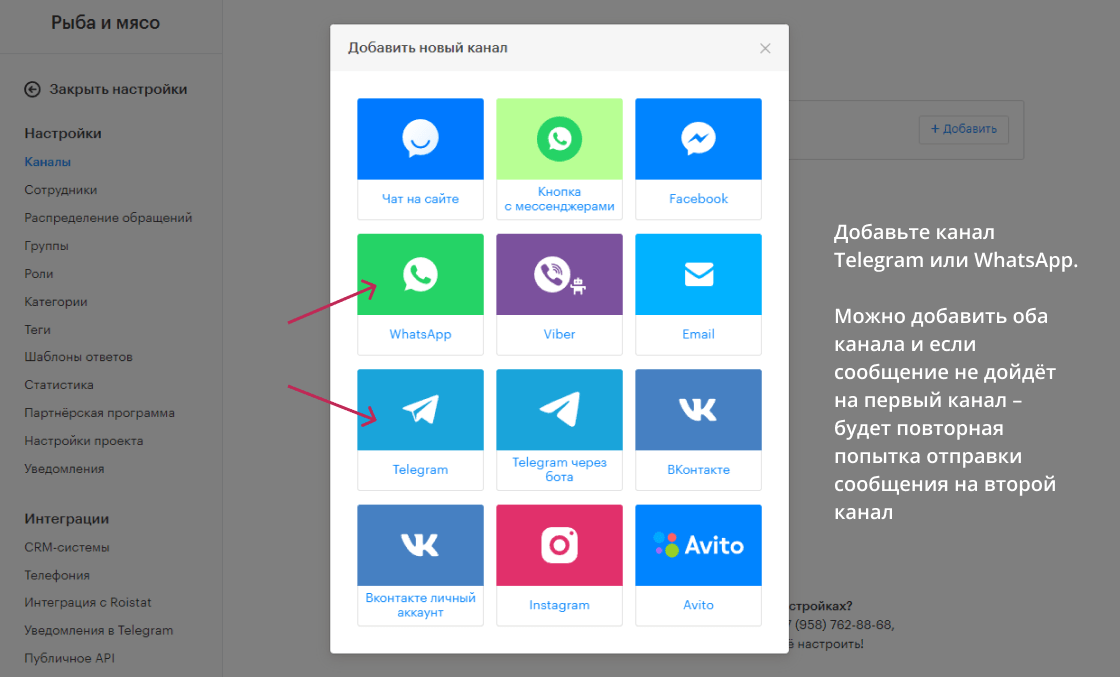The height and width of the screenshot is (677, 1120).
Task: Choose the Email envelope channel icon
Action: (x=698, y=274)
